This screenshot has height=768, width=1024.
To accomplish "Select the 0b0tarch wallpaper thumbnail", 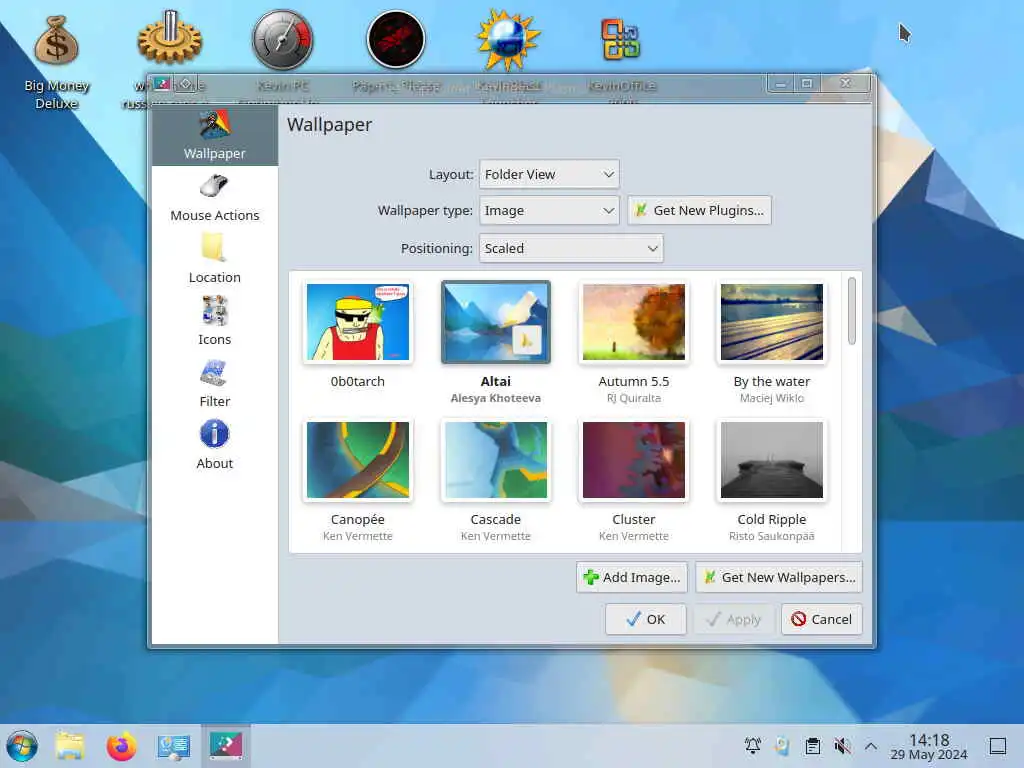I will pos(358,322).
